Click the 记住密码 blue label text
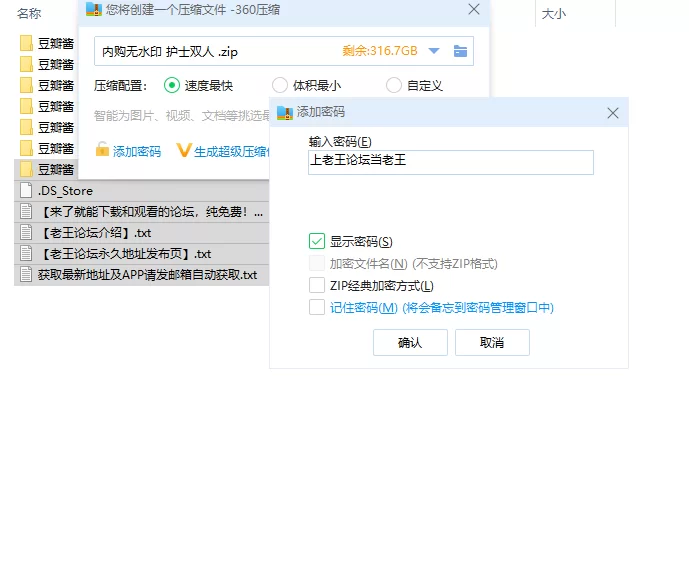 coord(442,308)
